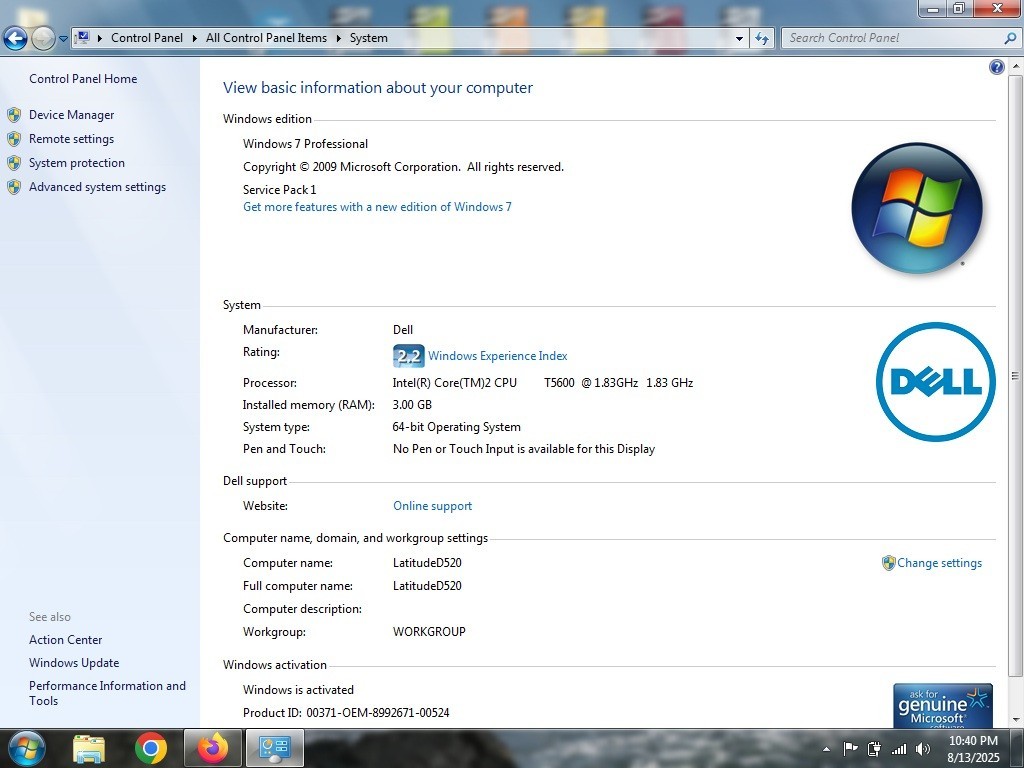Expand the arrow before Control Panel breadcrumb

(x=100, y=38)
